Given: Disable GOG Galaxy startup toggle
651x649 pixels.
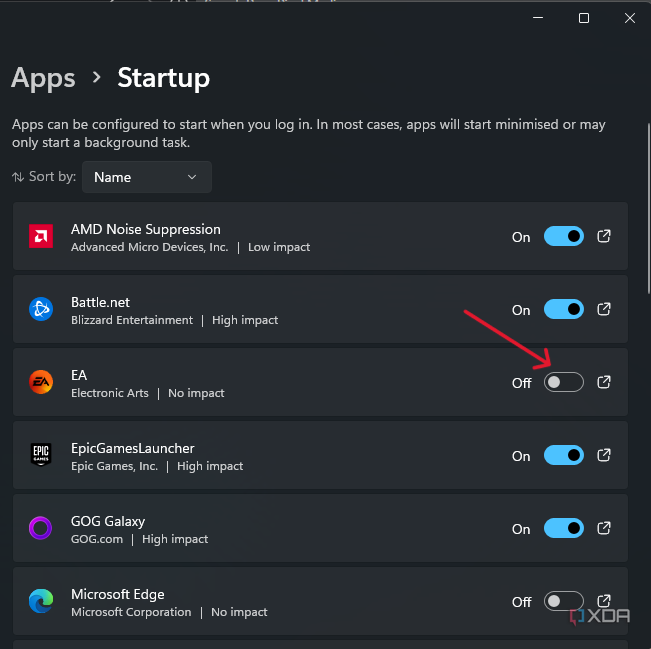Looking at the screenshot, I should (563, 528).
